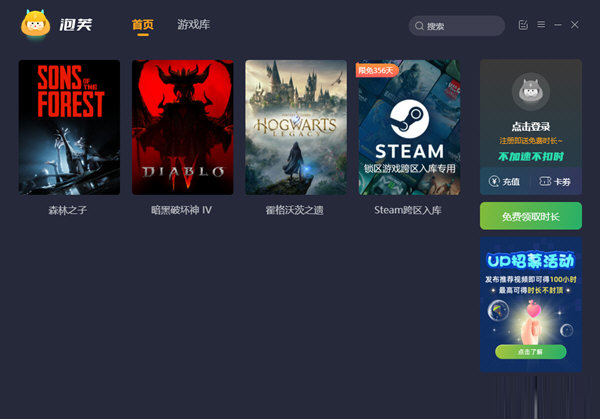Select the Hogwarts Legacy cover
Viewport: 600px width, 419px height.
(295, 127)
